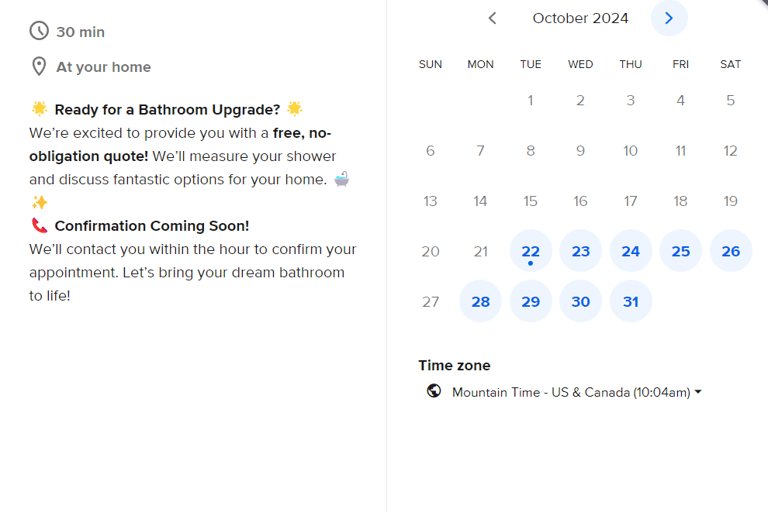Pick Friday October 25 date

(x=680, y=251)
